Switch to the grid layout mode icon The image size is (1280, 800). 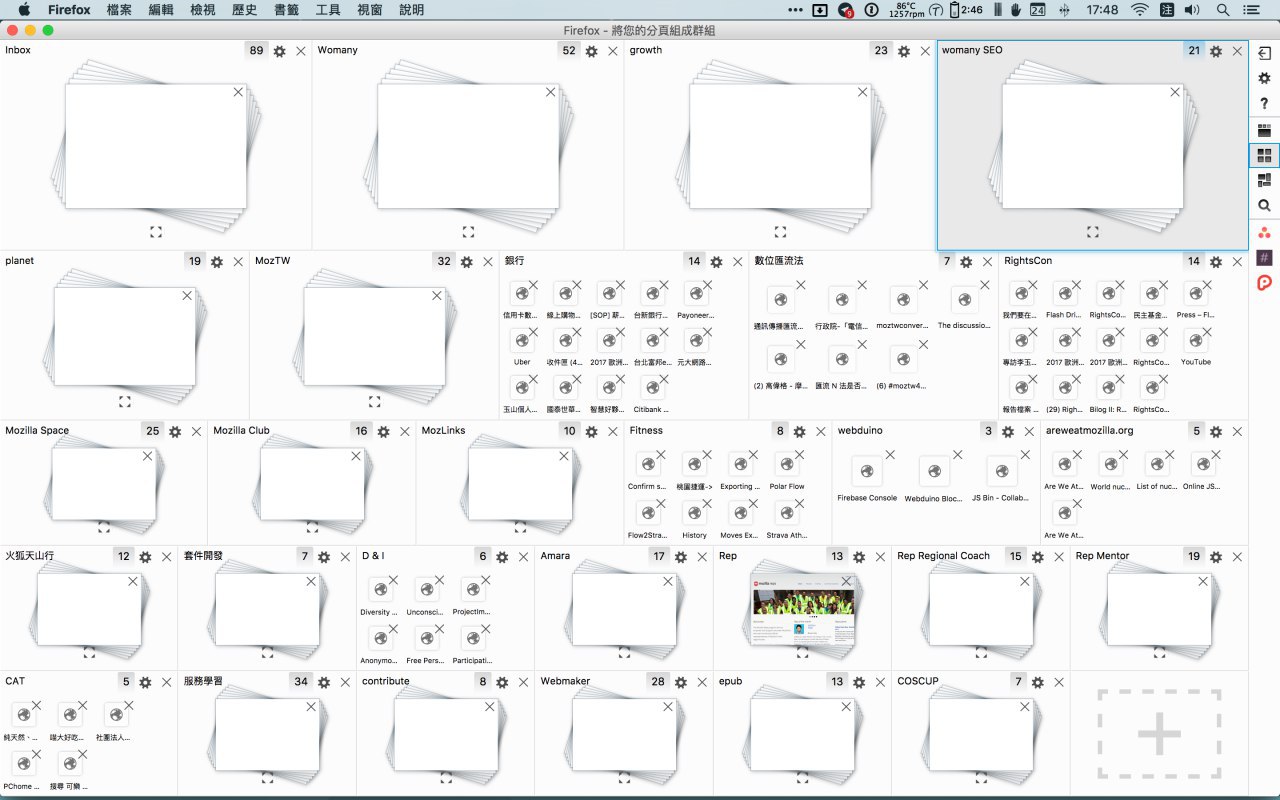coord(1264,155)
